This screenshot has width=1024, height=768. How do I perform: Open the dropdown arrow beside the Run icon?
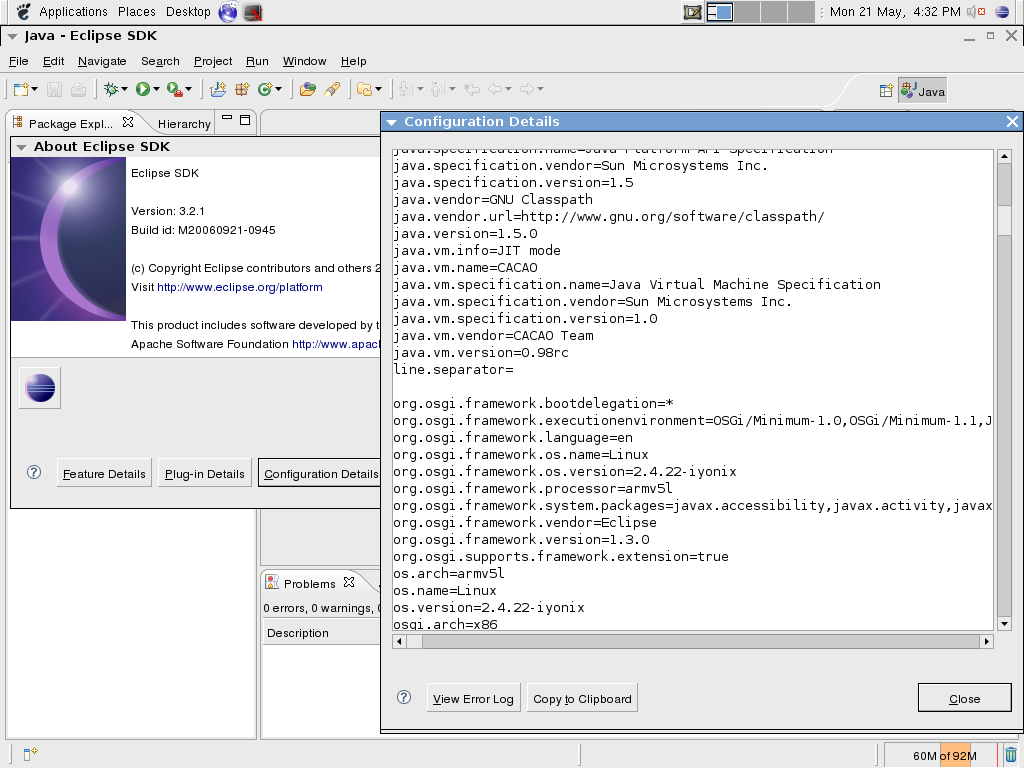pos(156,90)
